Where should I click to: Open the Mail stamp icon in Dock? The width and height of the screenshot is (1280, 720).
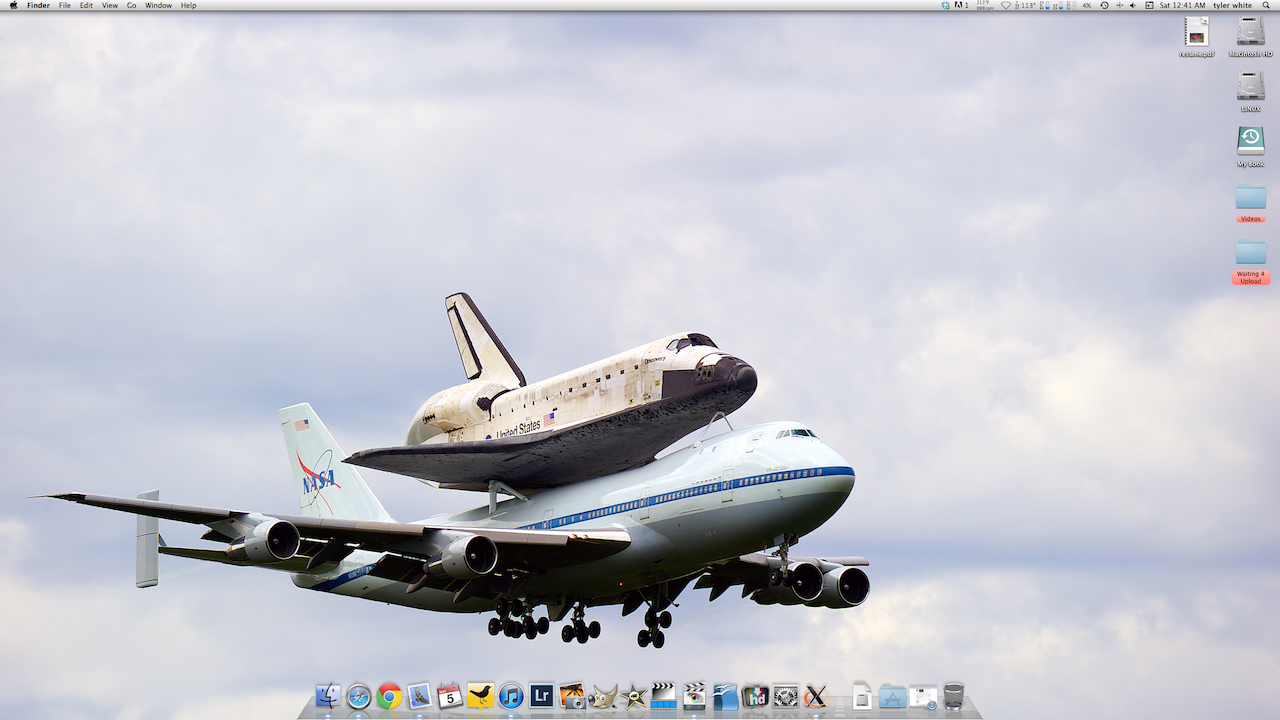[419, 696]
